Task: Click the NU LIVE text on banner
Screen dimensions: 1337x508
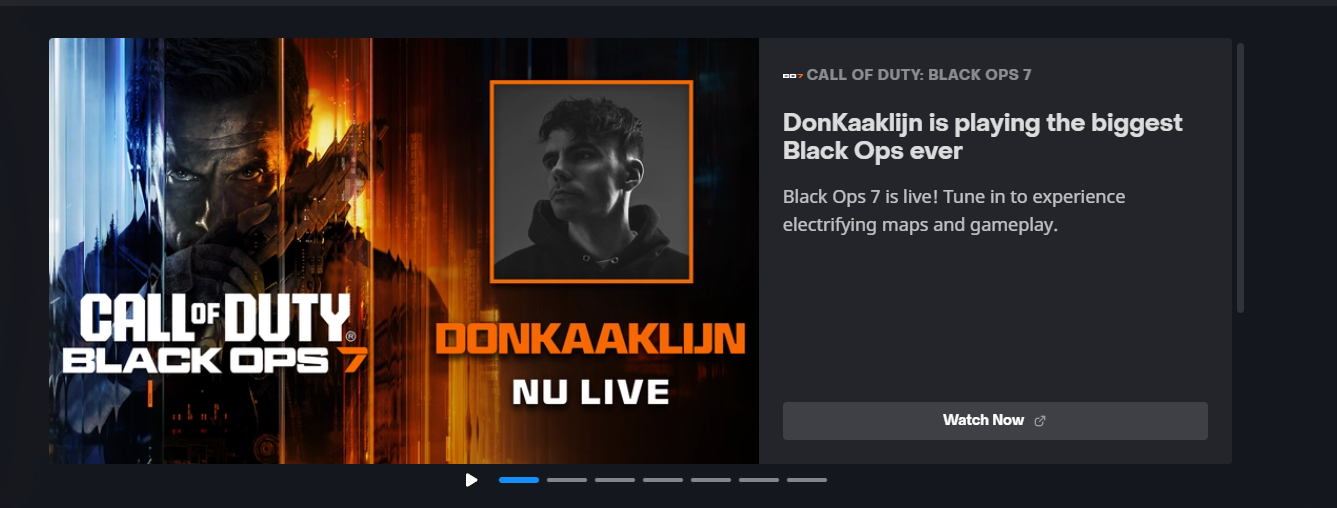Action: (x=591, y=392)
